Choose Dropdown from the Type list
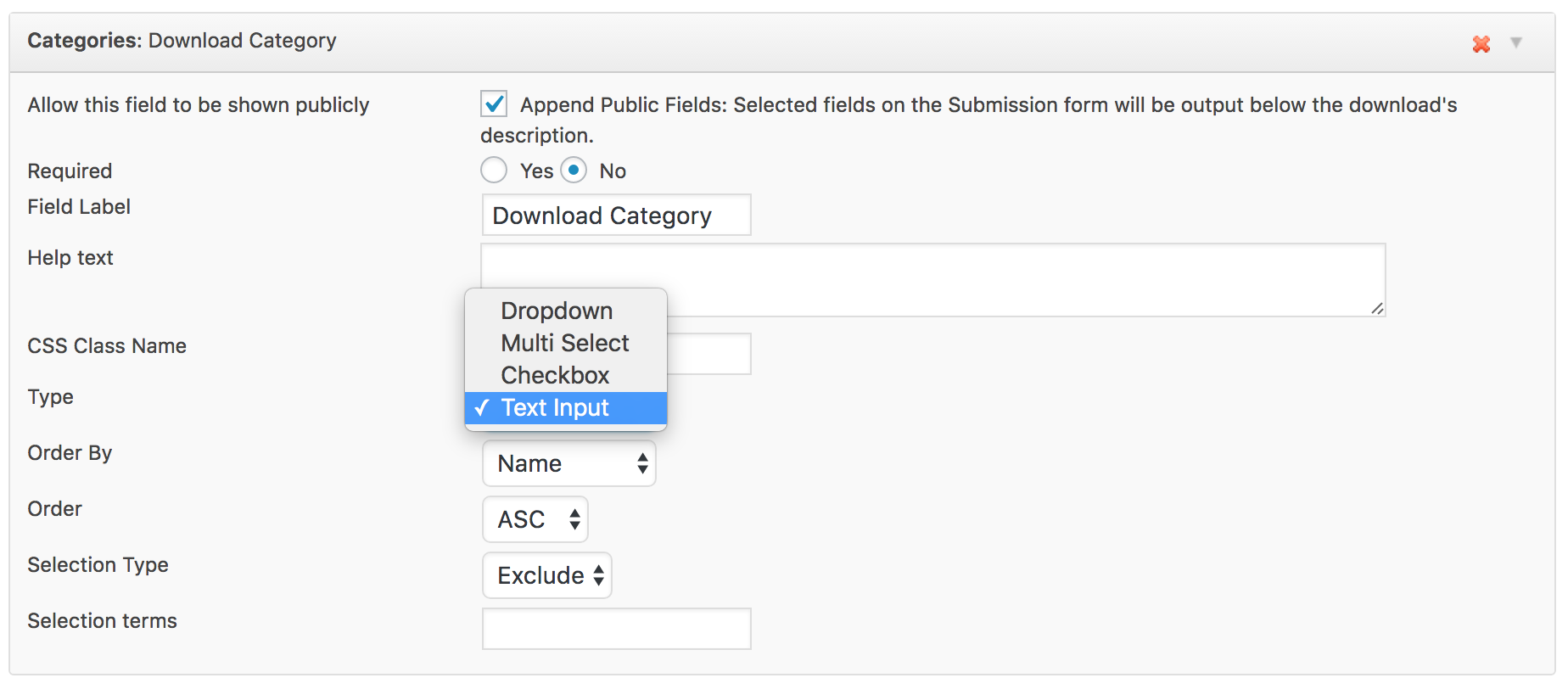1568x689 pixels. tap(557, 311)
